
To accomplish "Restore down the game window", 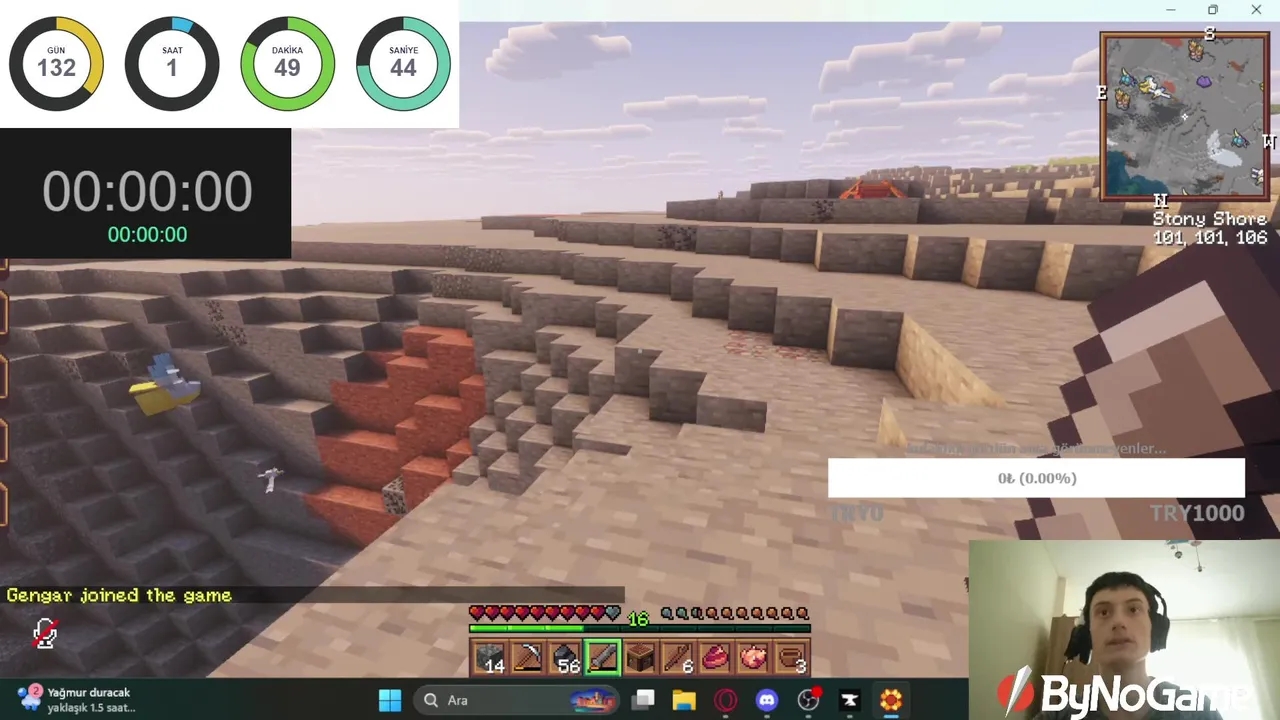I will tap(1213, 10).
